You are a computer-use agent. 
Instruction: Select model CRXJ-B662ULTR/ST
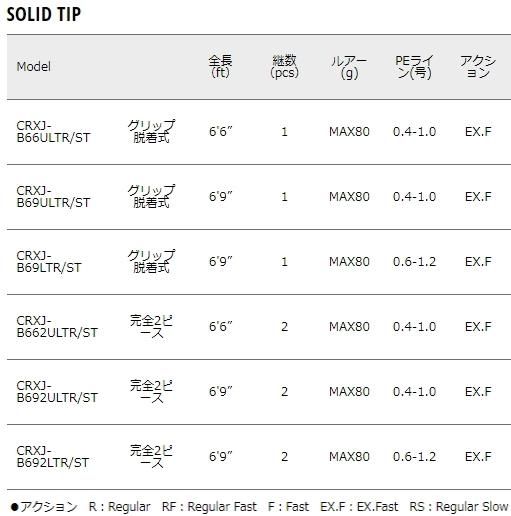coord(57,327)
